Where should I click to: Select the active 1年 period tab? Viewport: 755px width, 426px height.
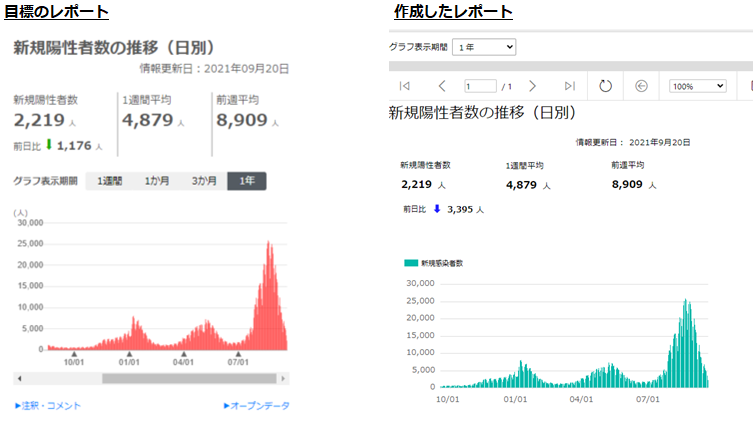pyautogui.click(x=246, y=181)
